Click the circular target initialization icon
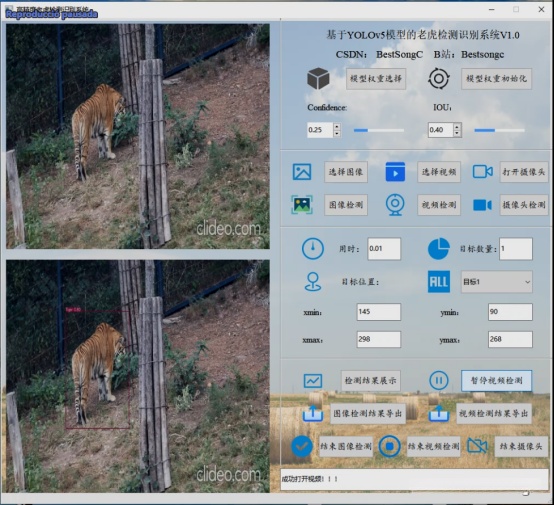Screen dimensions: 554x505 (438, 78)
